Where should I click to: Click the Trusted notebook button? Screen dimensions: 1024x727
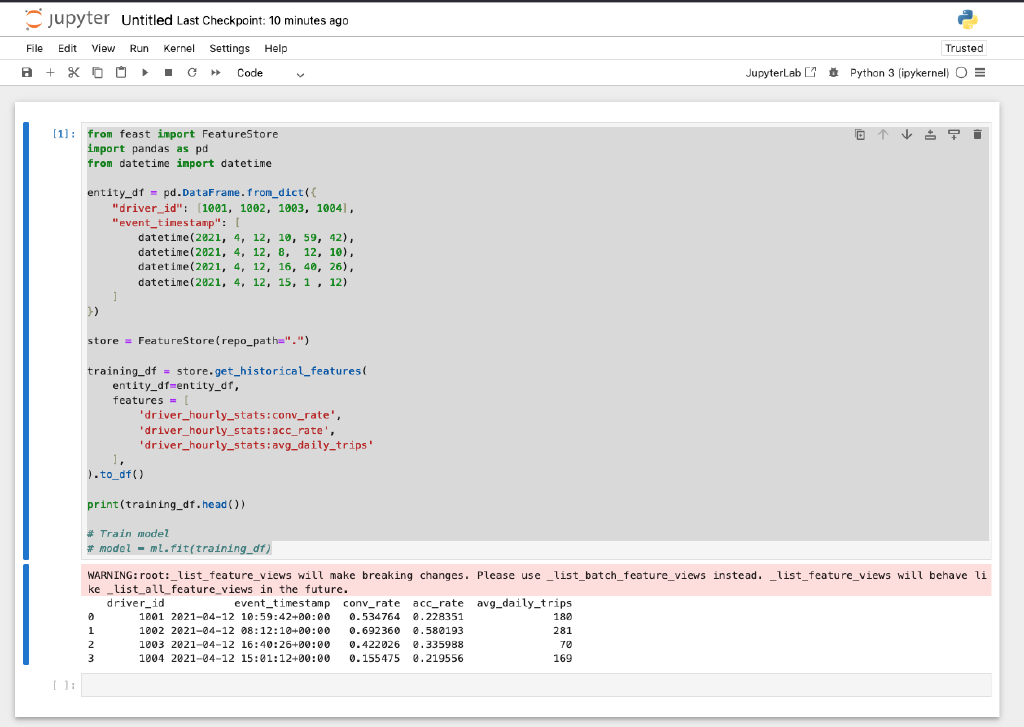click(964, 48)
